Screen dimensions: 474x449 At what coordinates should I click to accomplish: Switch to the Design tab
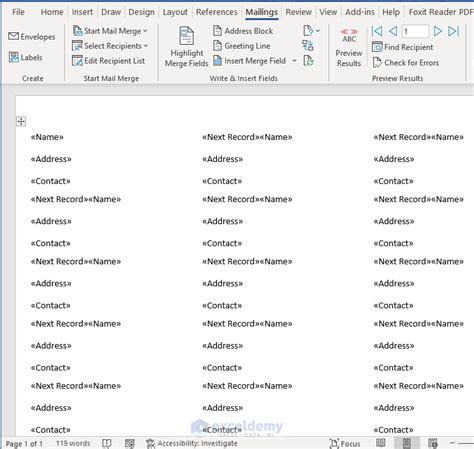141,12
